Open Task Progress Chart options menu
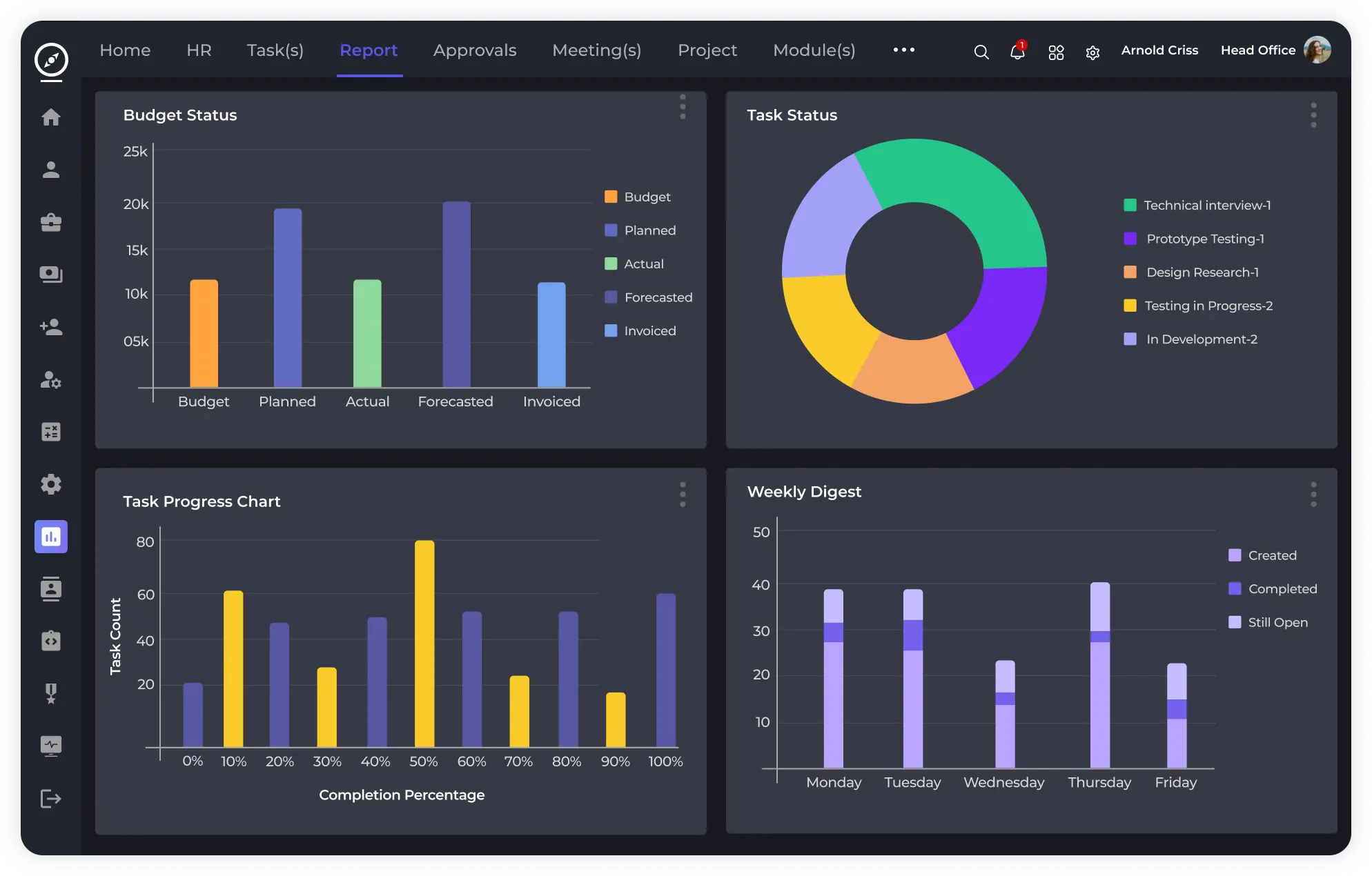 coord(683,495)
